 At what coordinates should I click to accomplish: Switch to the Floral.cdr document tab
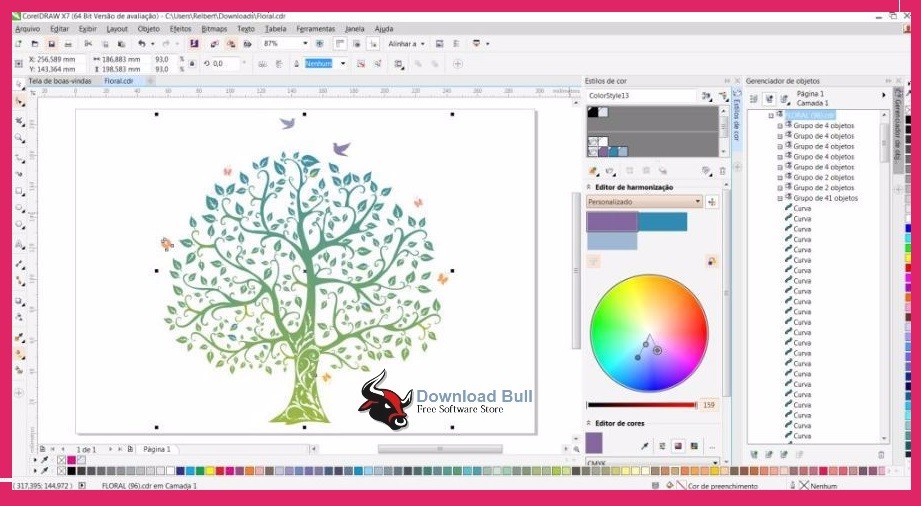coord(119,81)
